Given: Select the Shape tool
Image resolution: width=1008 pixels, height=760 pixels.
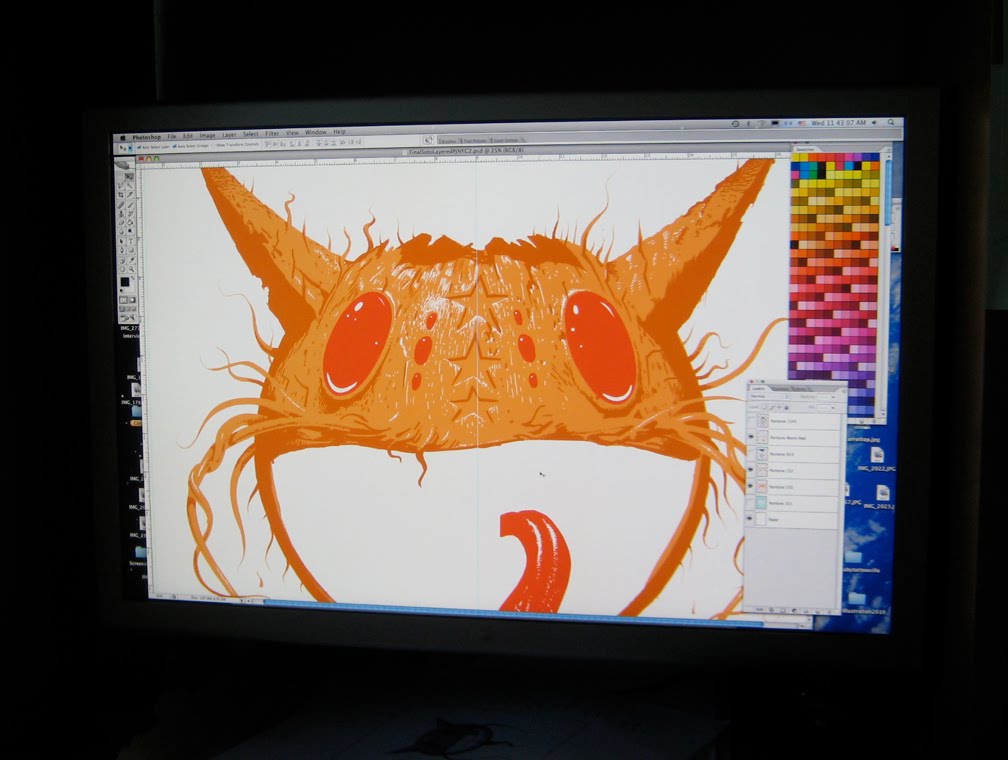Looking at the screenshot, I should pos(130,250).
